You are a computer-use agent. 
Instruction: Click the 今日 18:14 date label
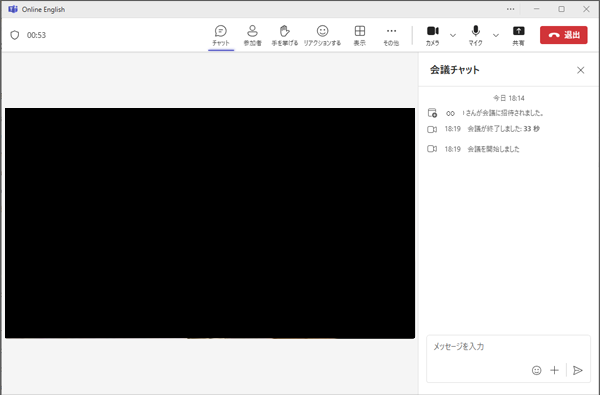click(x=509, y=98)
